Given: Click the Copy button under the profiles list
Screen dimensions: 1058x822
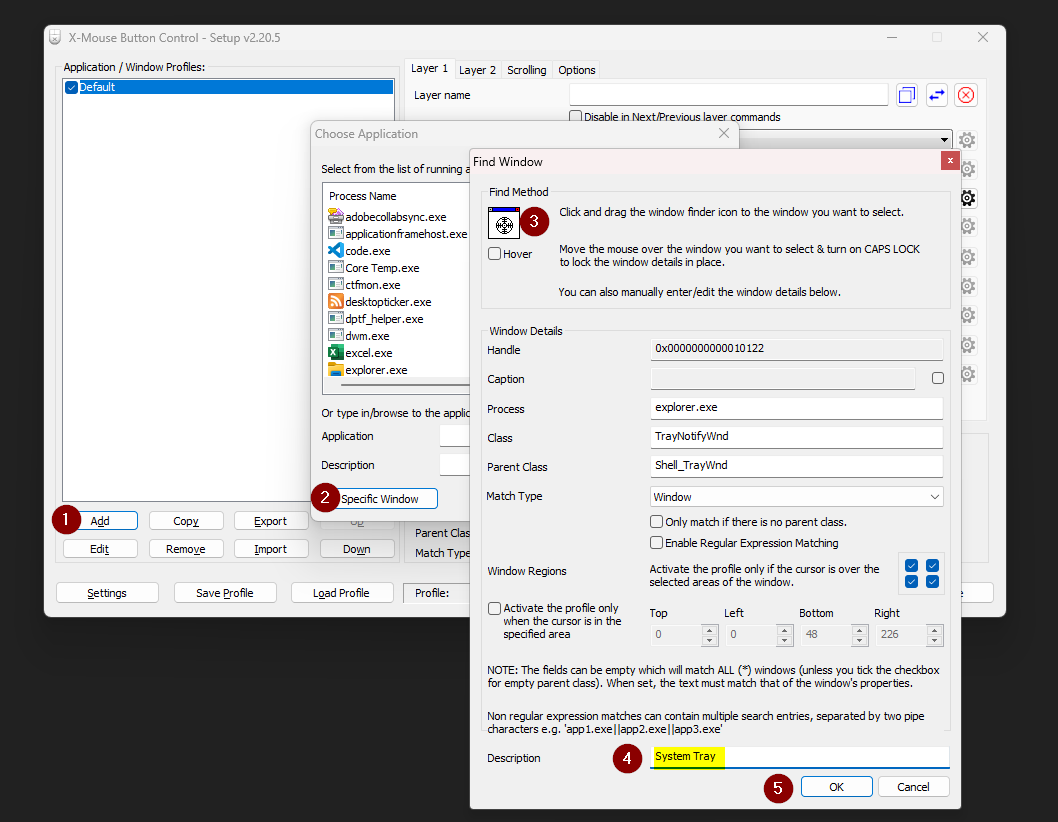Looking at the screenshot, I should [186, 521].
